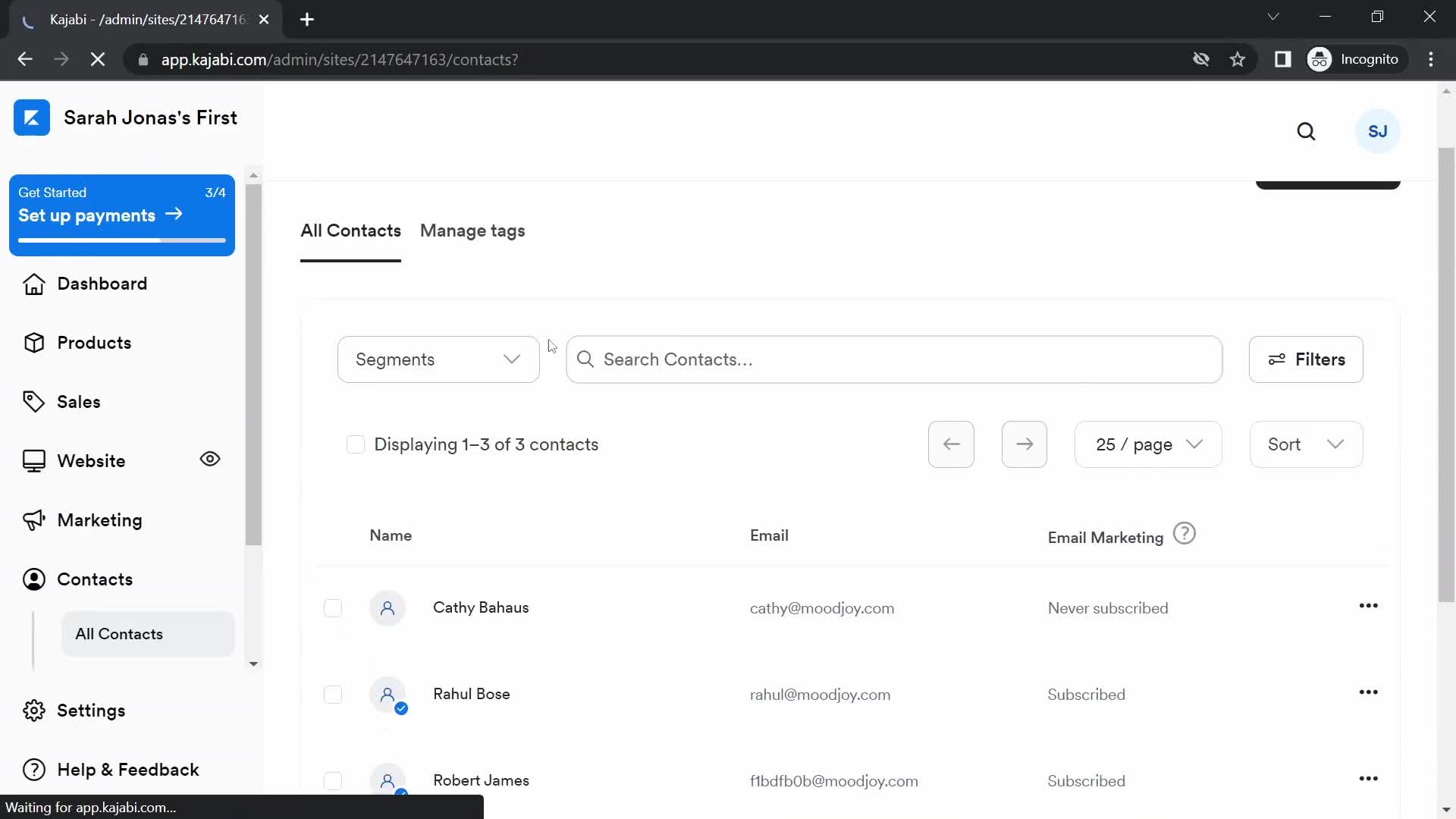1456x819 pixels.
Task: Click in the Search Contacts field
Action: coord(894,359)
